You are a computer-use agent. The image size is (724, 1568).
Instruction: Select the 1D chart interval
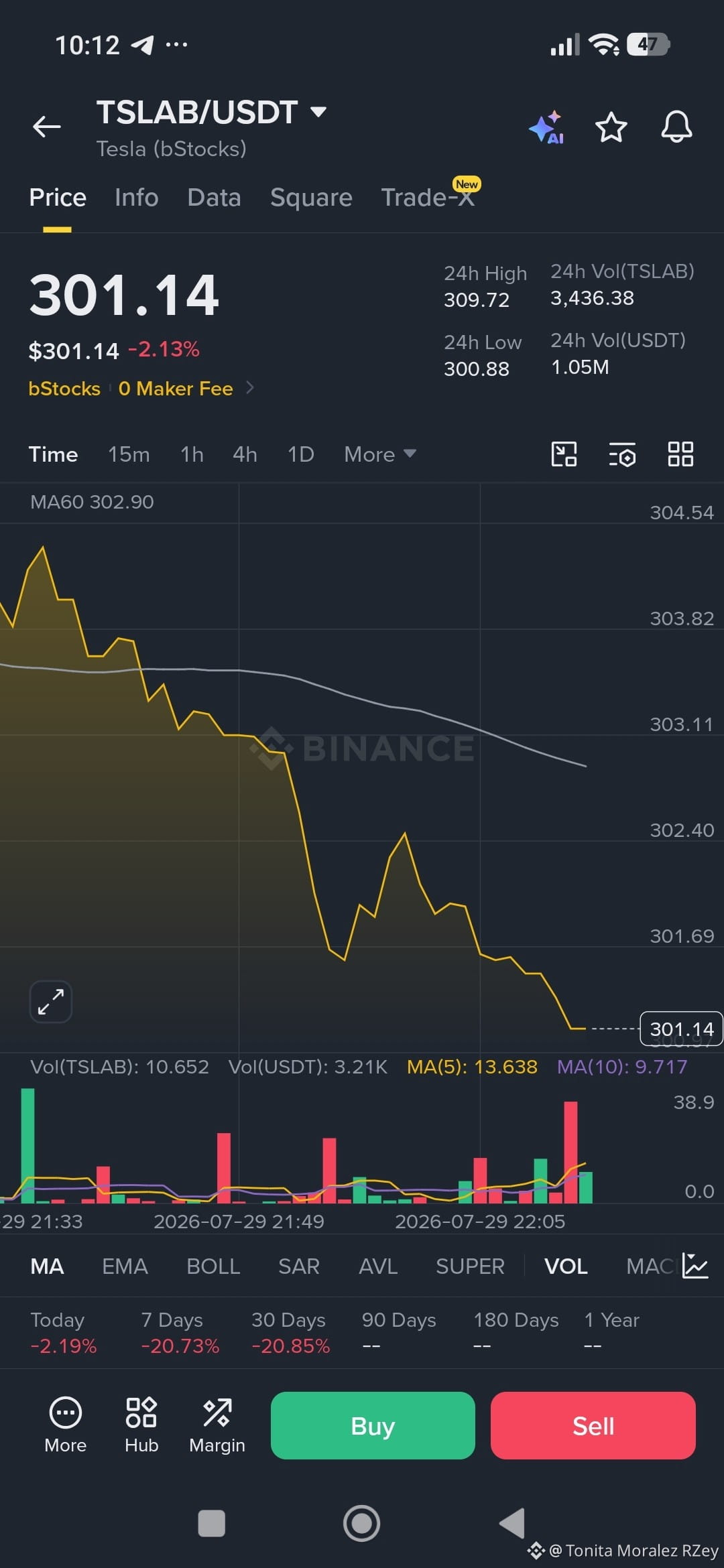[300, 454]
